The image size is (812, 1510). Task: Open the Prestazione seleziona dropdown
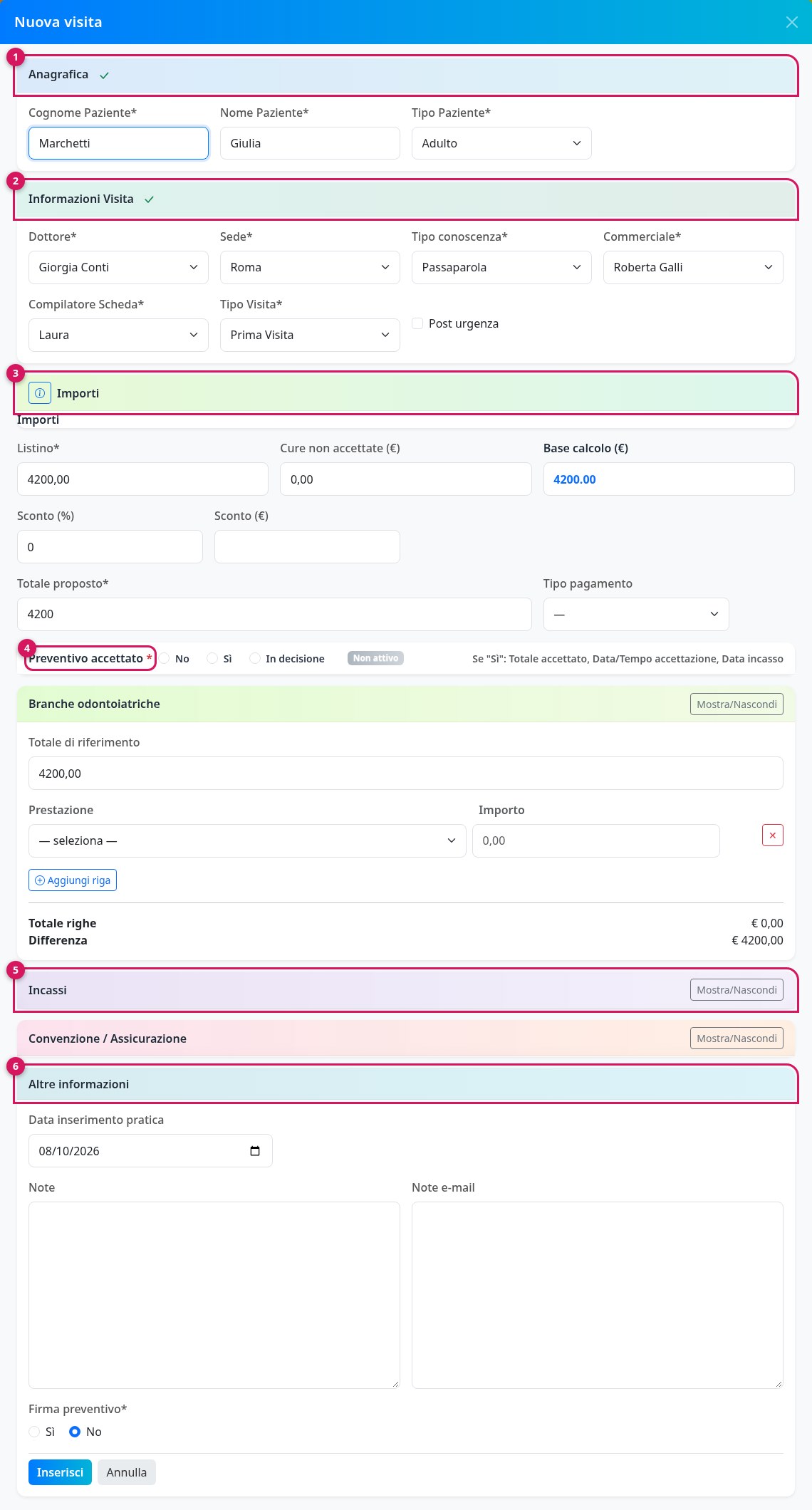coord(247,840)
